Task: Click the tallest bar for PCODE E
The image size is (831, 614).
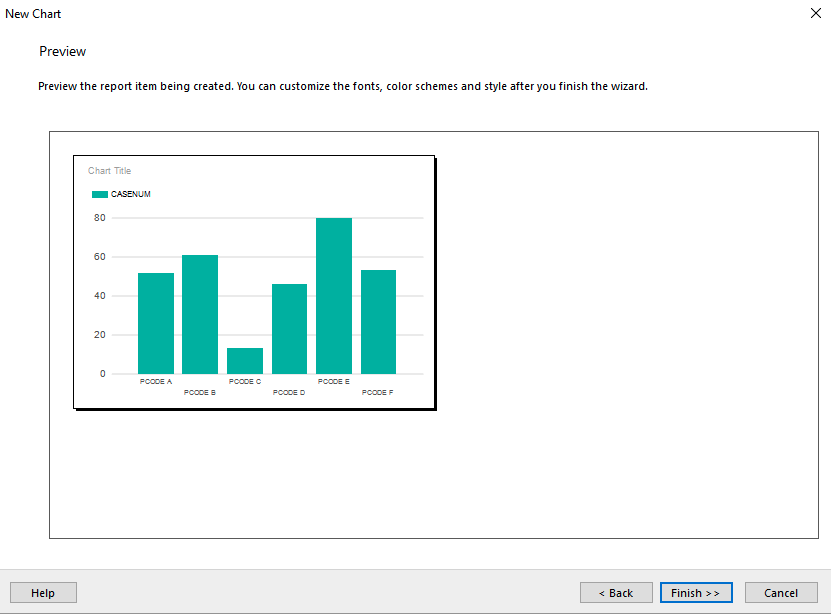Action: [x=334, y=296]
